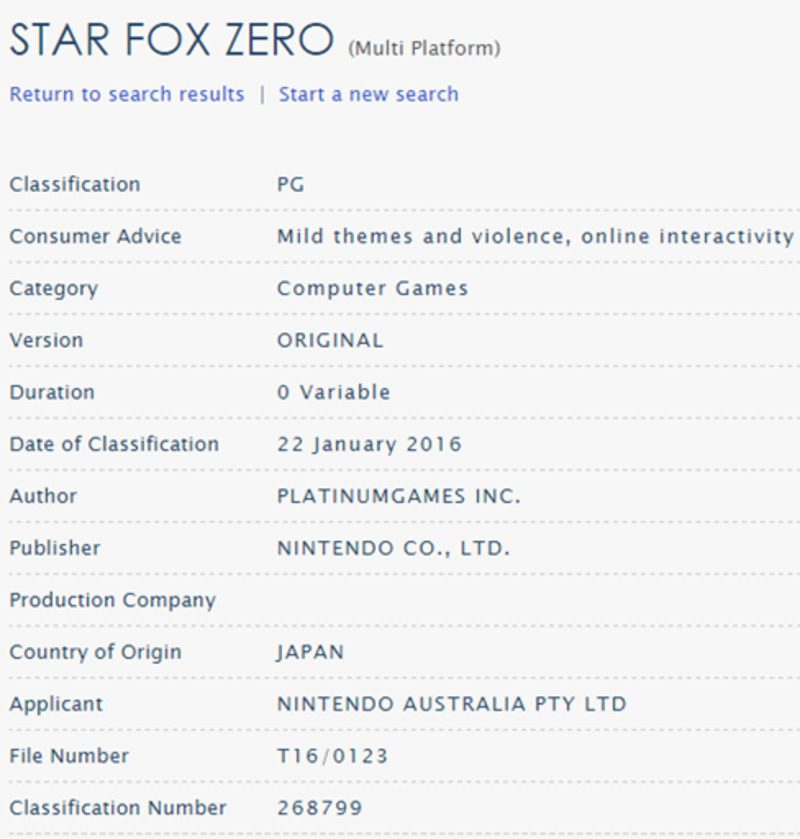Click the '22 January 2016' date value
Image resolution: width=800 pixels, height=839 pixels.
(x=369, y=444)
